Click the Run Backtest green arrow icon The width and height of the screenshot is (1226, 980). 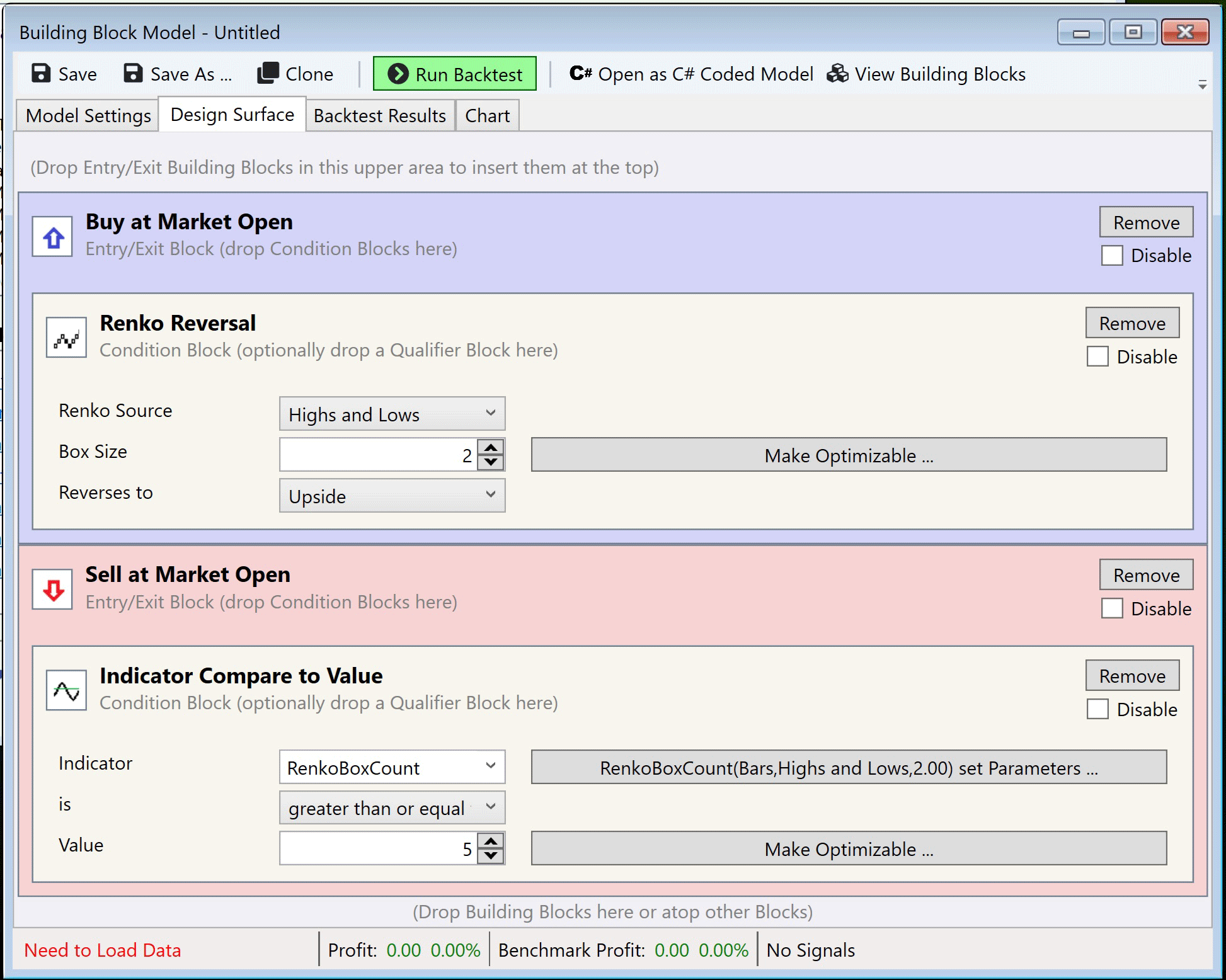[398, 74]
